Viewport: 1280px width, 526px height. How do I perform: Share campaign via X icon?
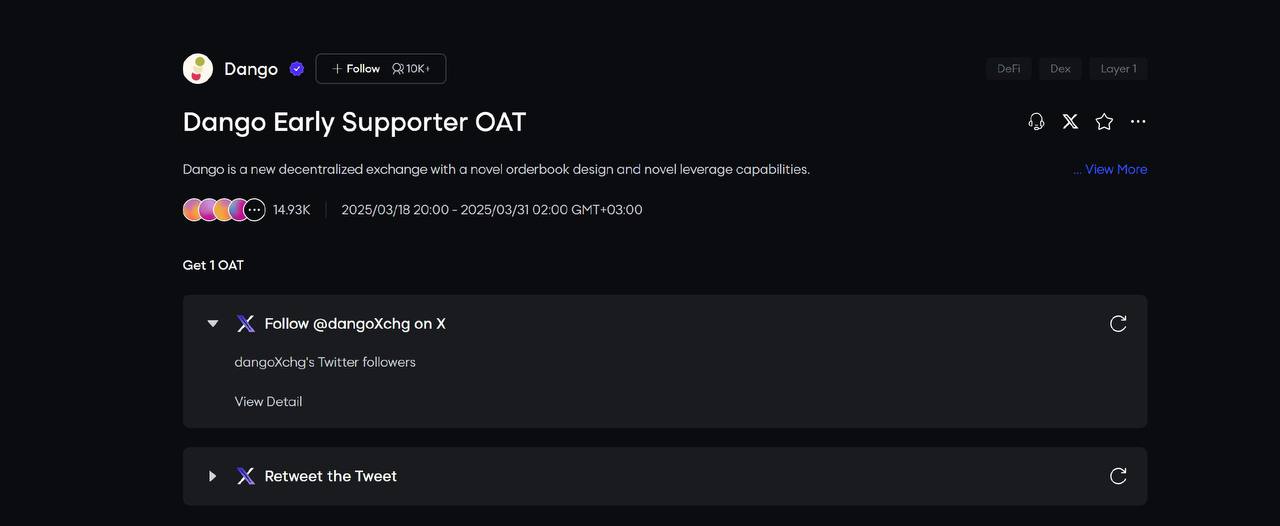tap(1070, 122)
